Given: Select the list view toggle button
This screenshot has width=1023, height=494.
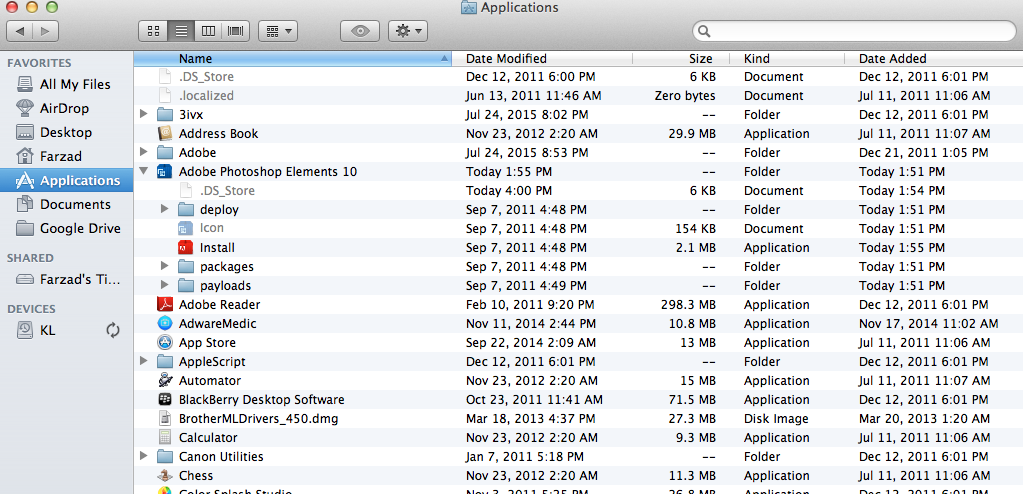Looking at the screenshot, I should tap(180, 31).
